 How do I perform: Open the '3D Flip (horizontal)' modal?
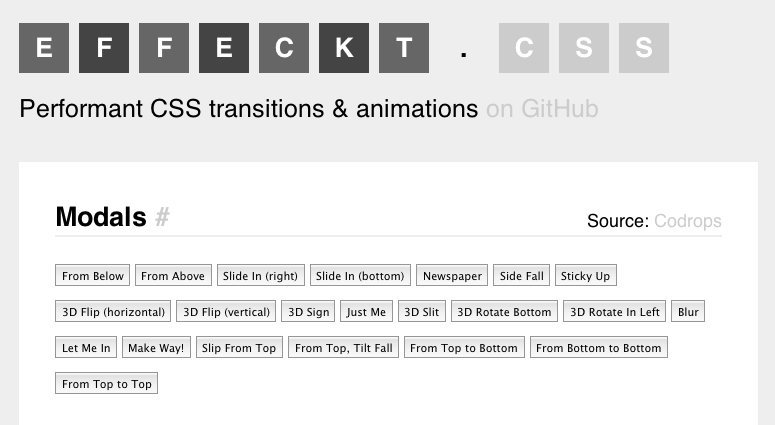[x=113, y=312]
